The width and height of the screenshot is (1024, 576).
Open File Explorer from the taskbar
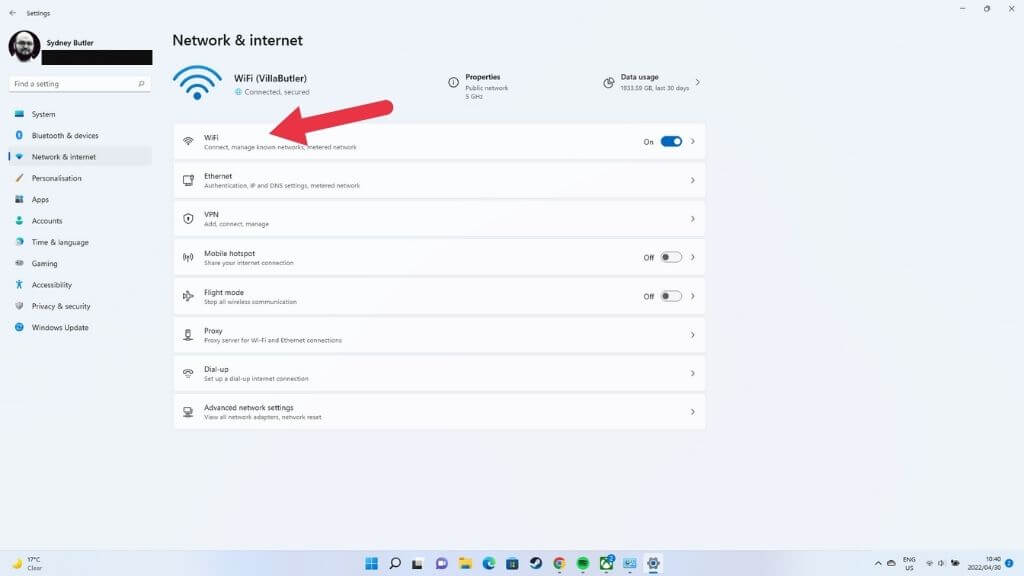pyautogui.click(x=465, y=563)
